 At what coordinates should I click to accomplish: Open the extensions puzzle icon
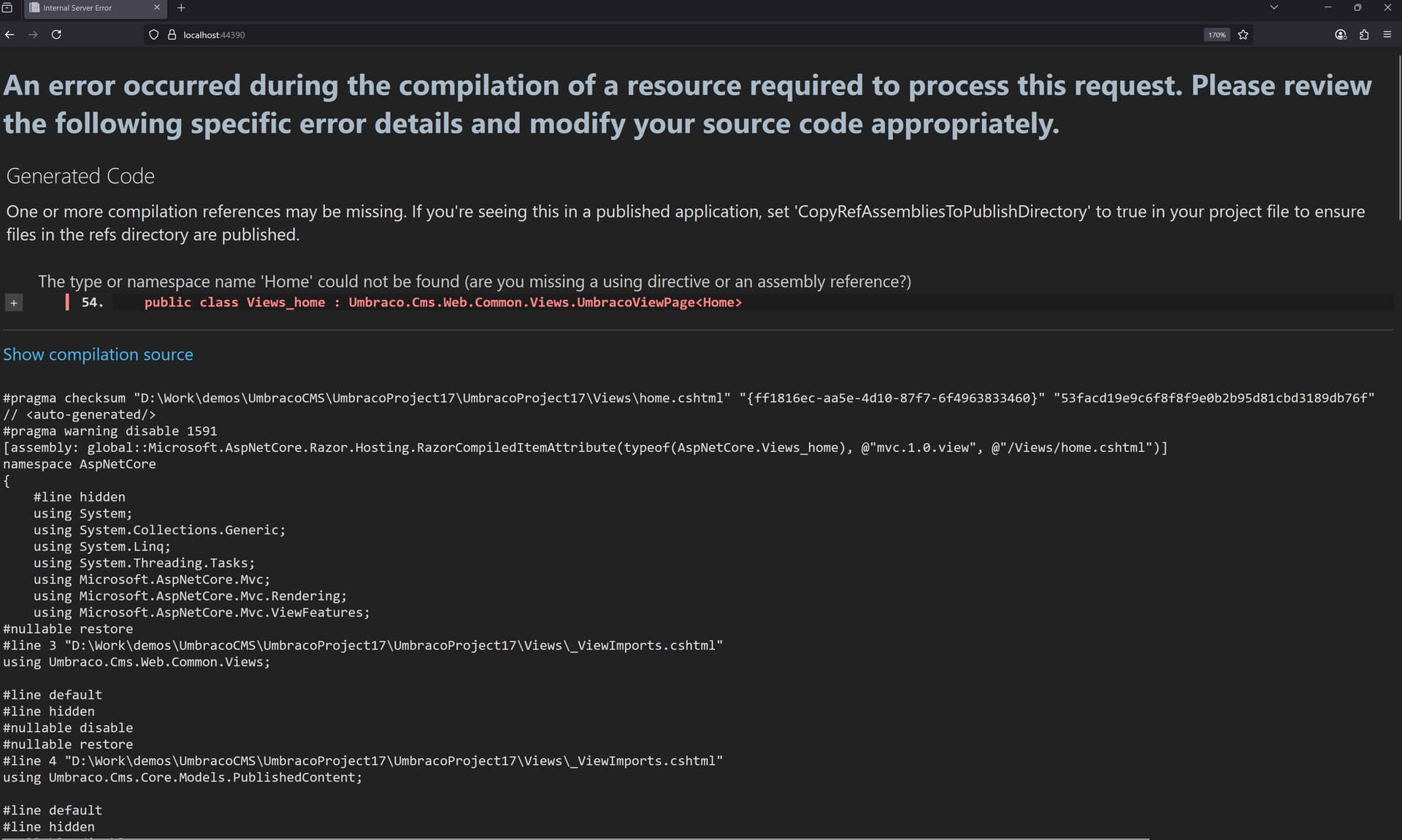pos(1363,34)
